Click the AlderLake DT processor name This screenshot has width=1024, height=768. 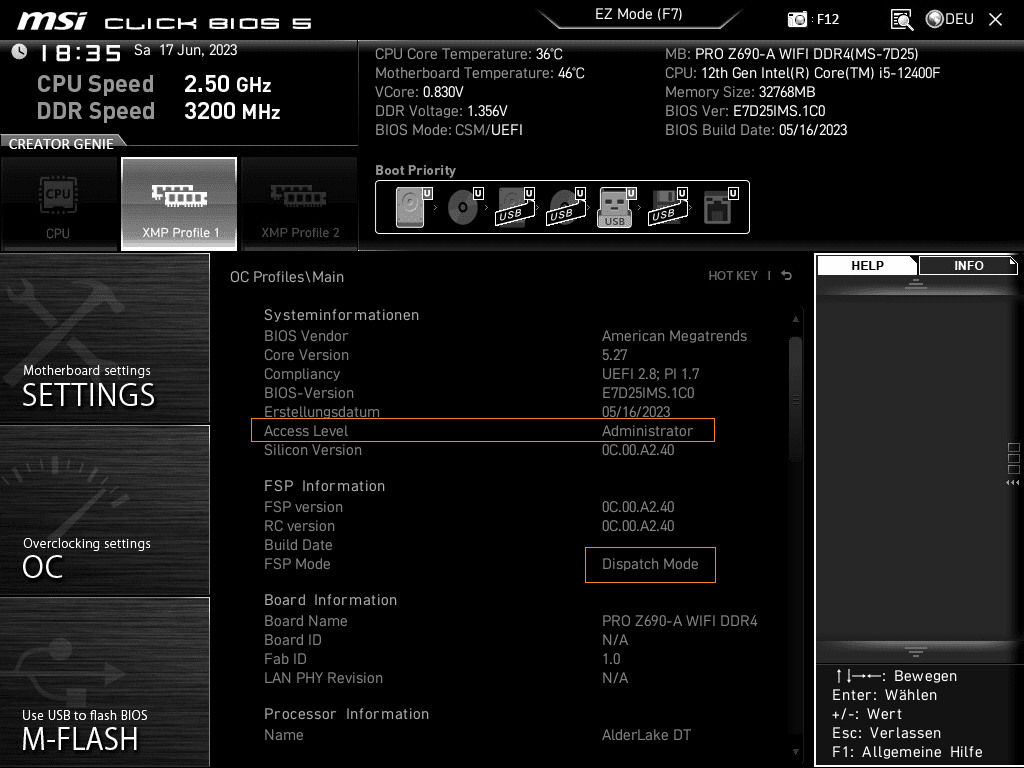coord(646,735)
